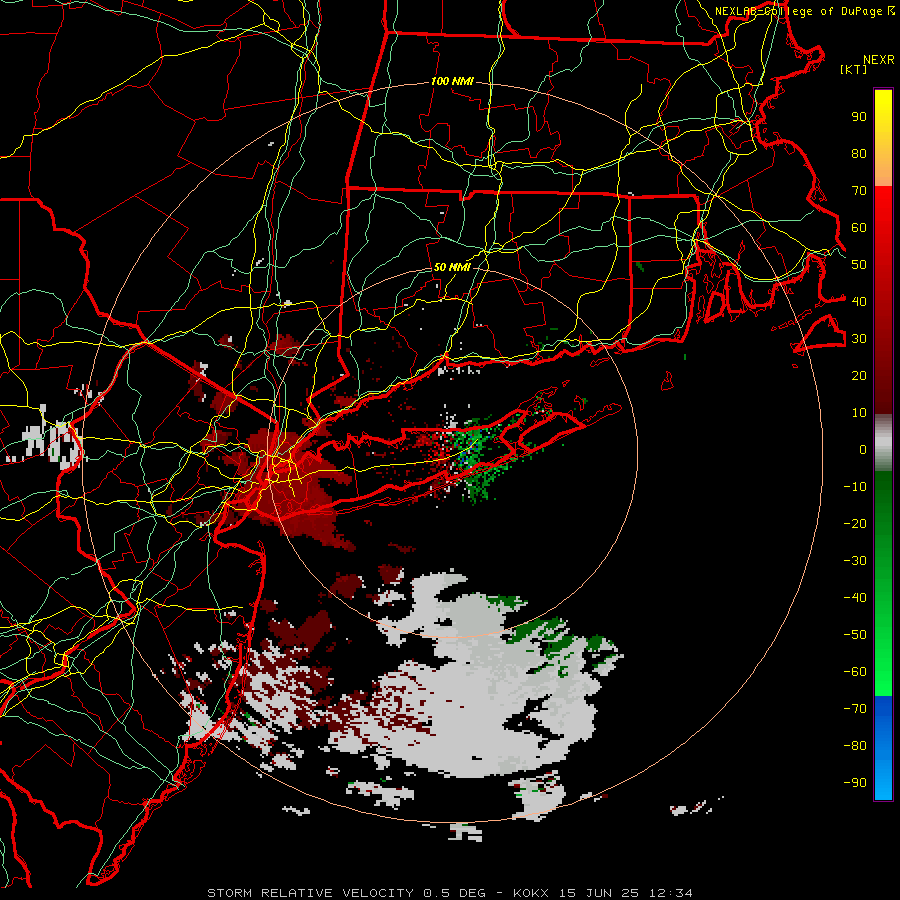The image size is (900, 900).
Task: Click the positive 90 scale value
Action: (859, 117)
